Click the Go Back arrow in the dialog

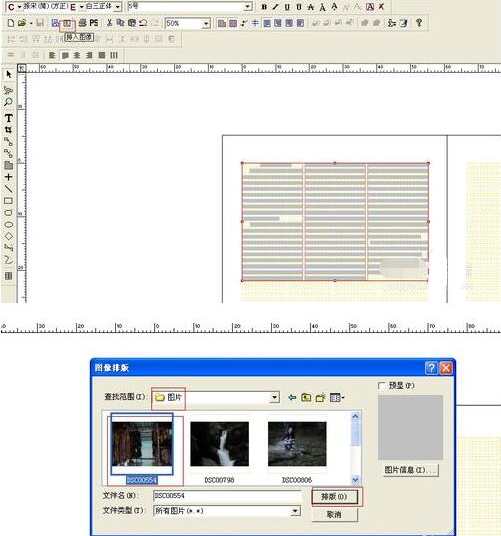tap(292, 398)
